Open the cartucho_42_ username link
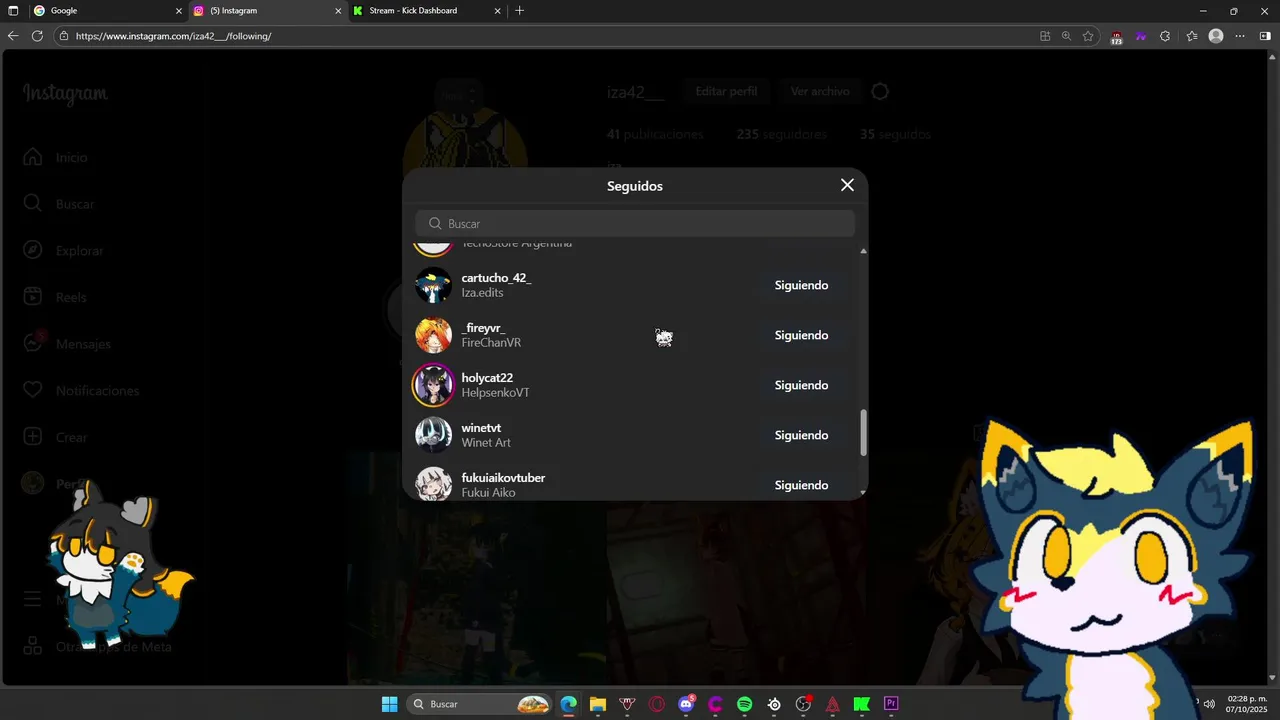Image resolution: width=1280 pixels, height=720 pixels. [496, 278]
